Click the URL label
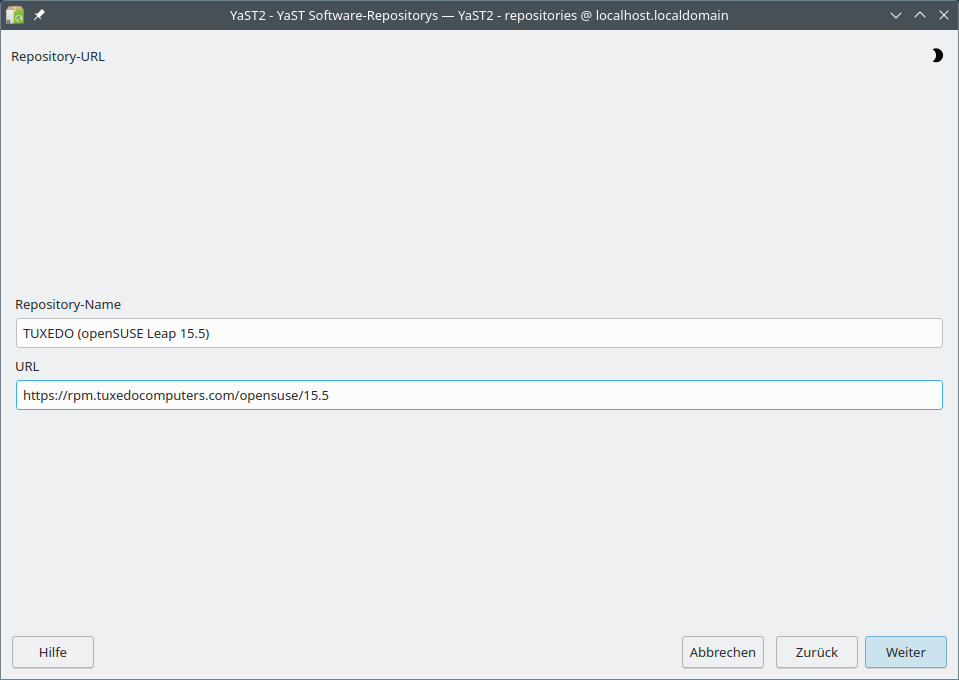 pos(27,366)
